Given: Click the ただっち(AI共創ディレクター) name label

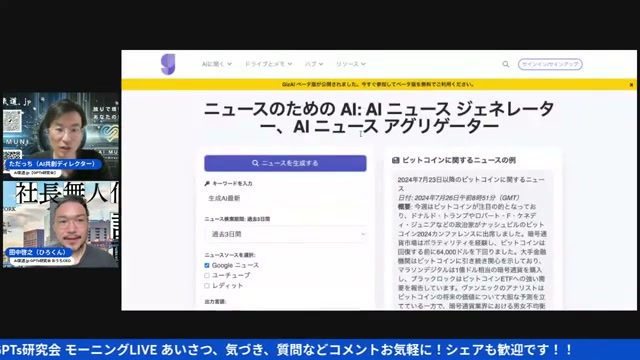Looking at the screenshot, I should pos(52,164).
